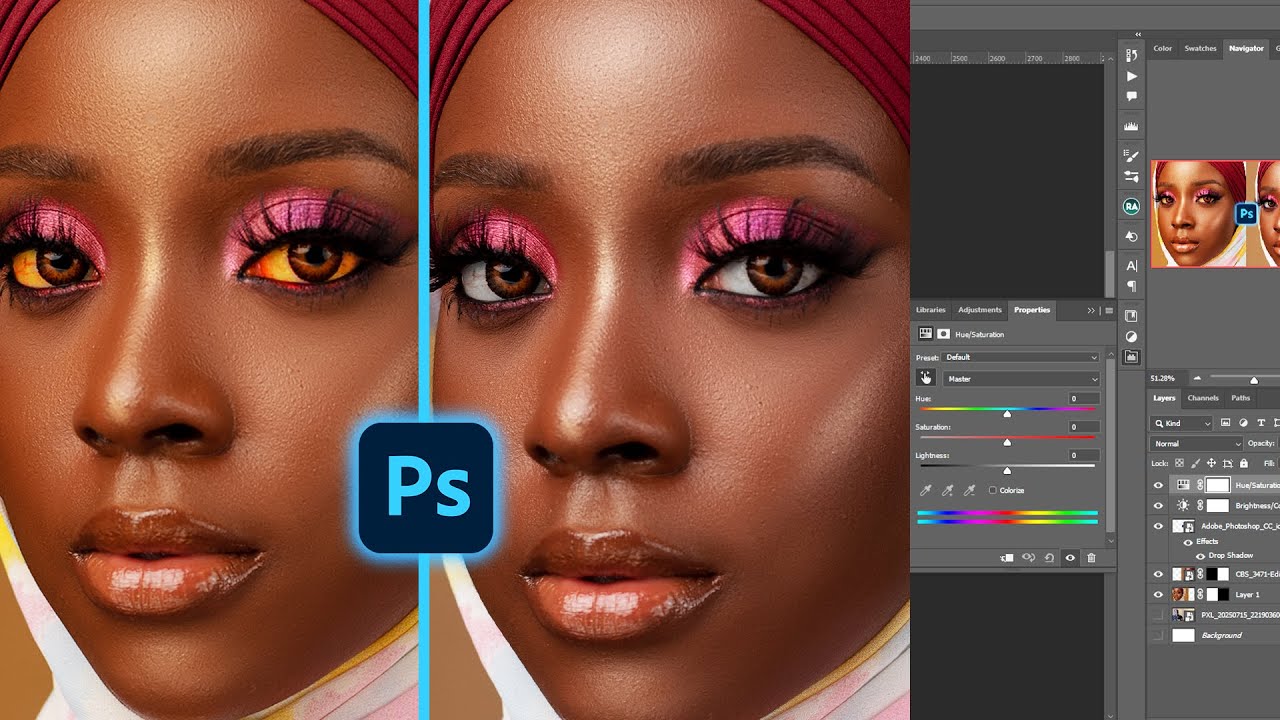Viewport: 1280px width, 720px height.
Task: Switch to the Color tab
Action: point(1163,48)
